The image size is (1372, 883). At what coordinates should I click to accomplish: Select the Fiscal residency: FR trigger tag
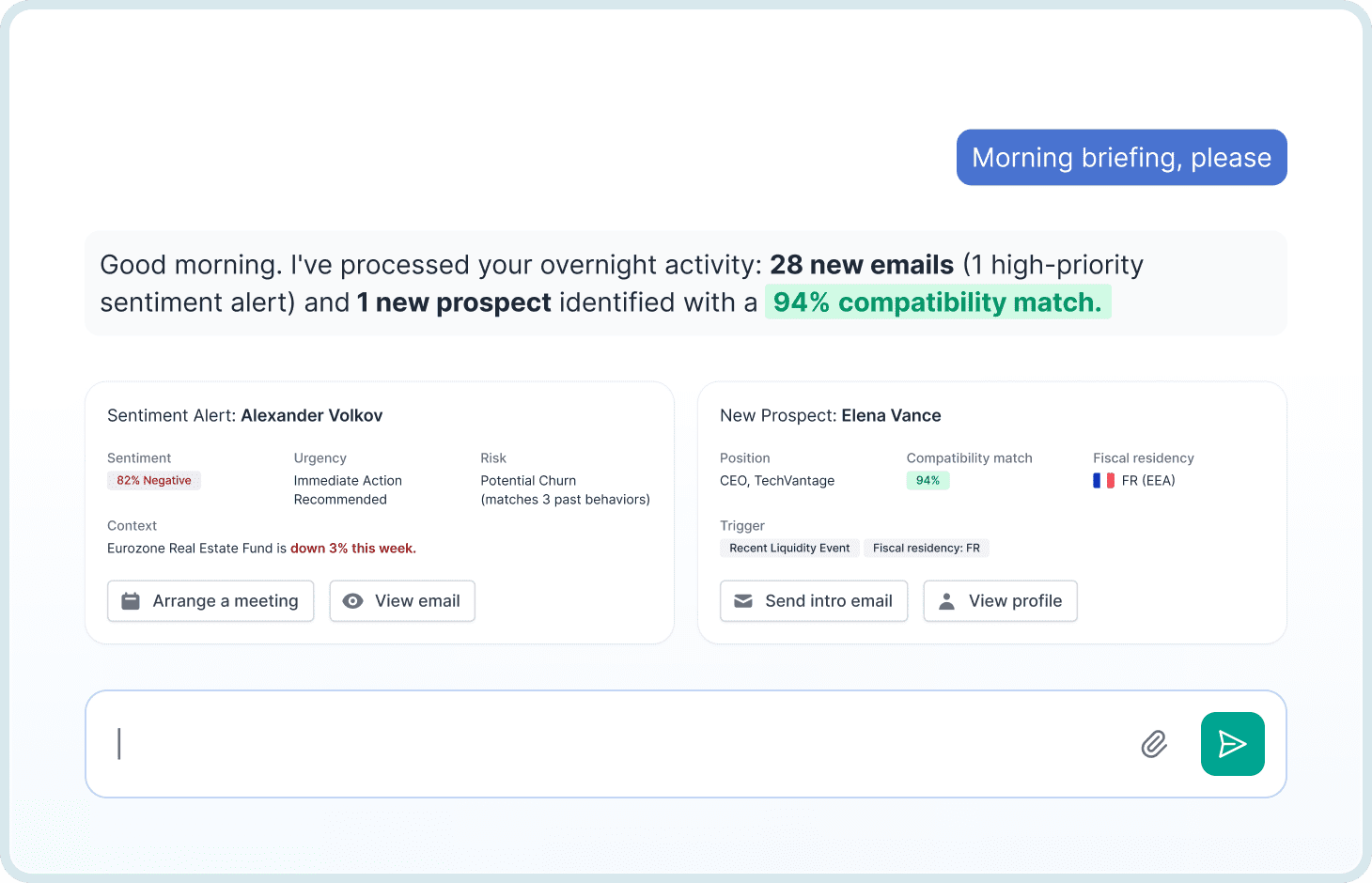(927, 548)
